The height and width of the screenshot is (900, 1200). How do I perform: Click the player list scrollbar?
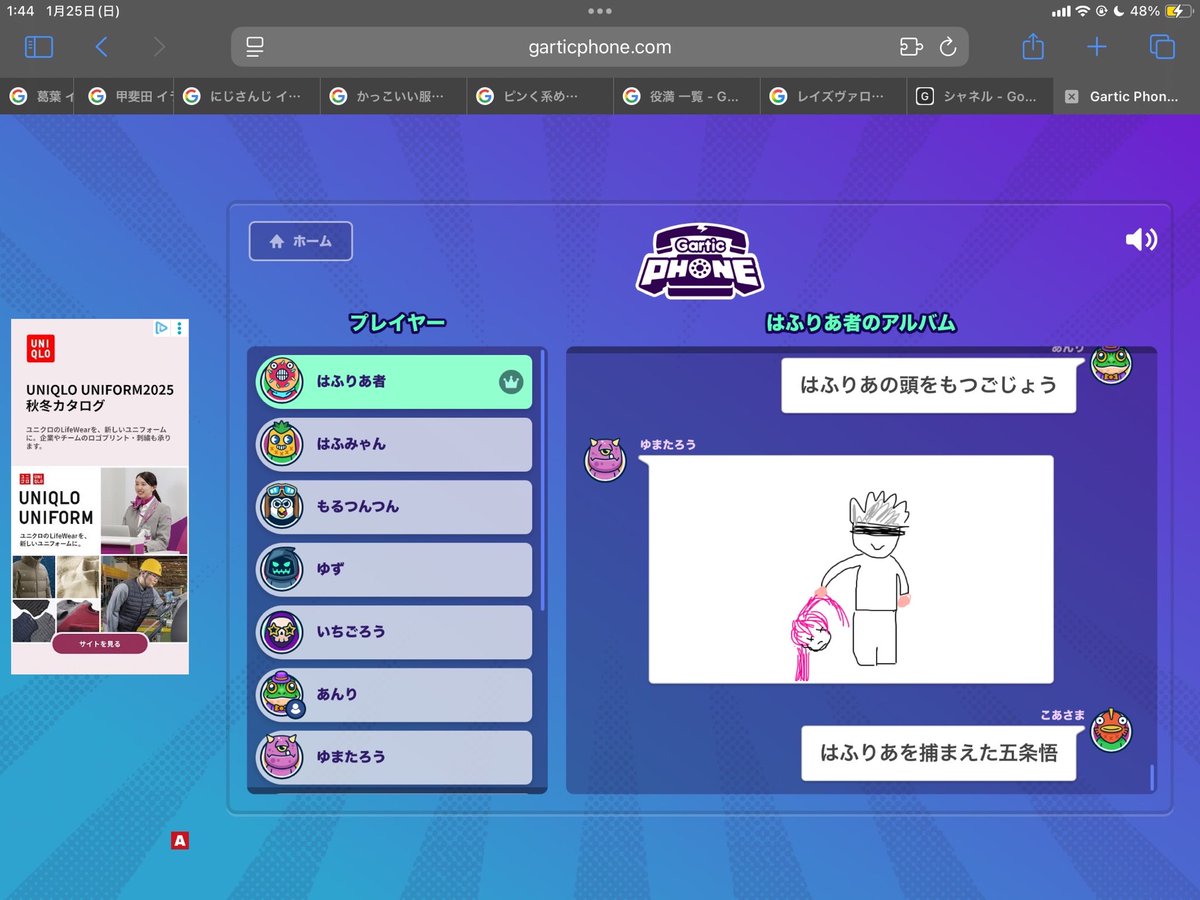pos(543,480)
